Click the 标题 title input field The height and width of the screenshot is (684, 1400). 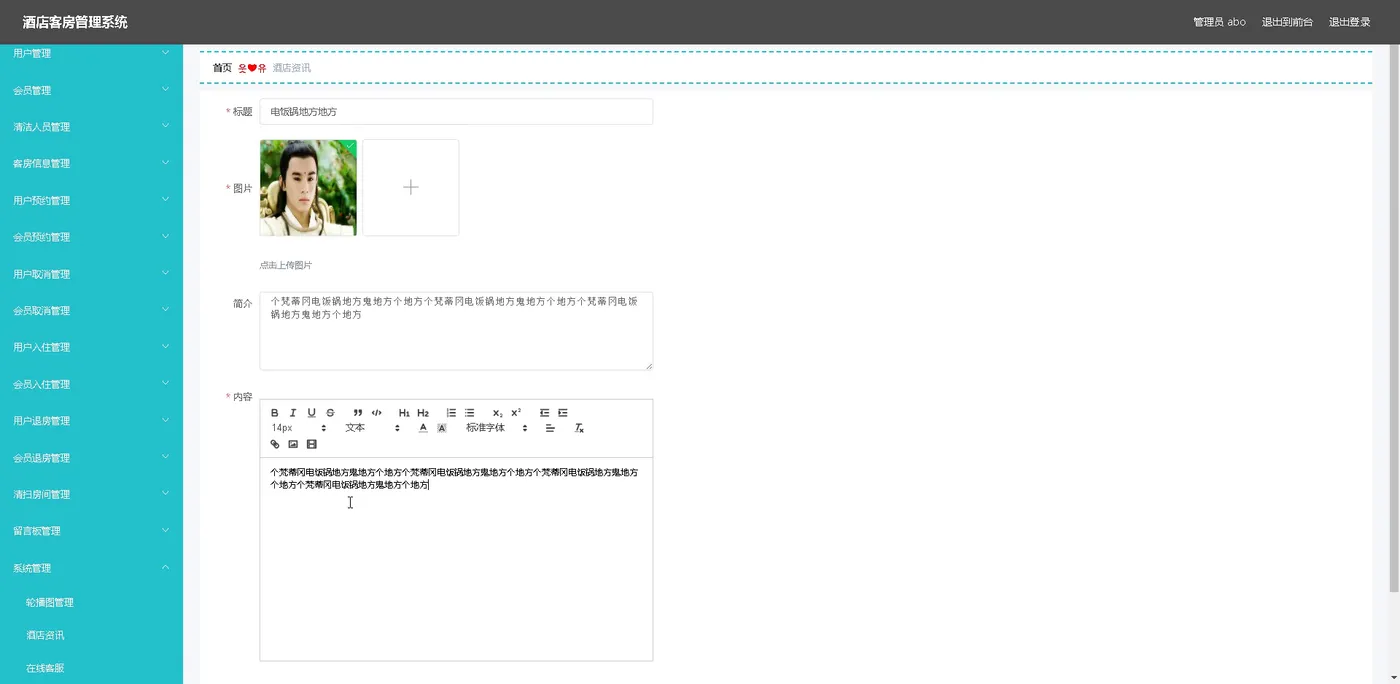click(456, 112)
